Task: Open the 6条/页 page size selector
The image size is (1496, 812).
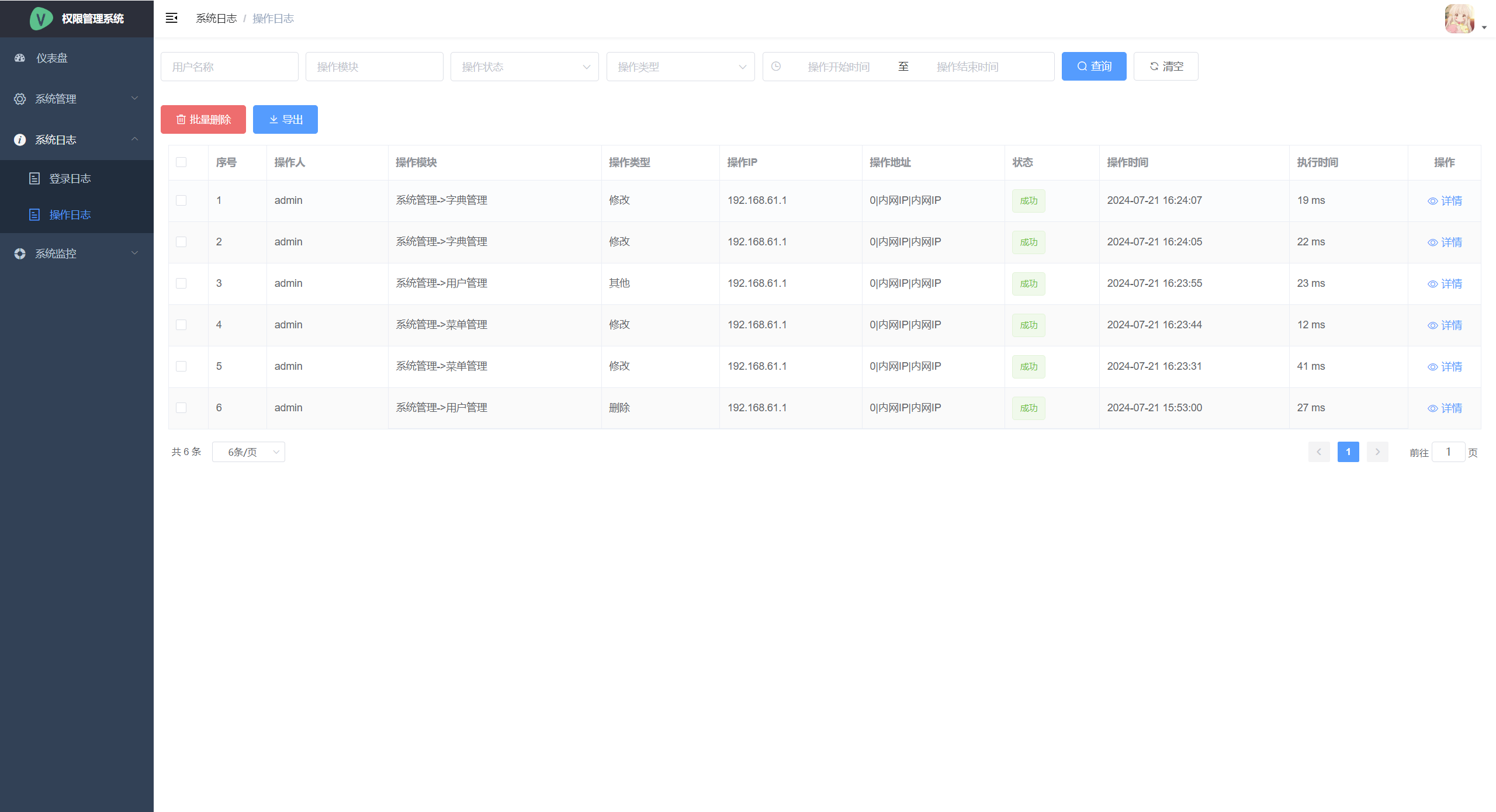Action: tap(248, 452)
